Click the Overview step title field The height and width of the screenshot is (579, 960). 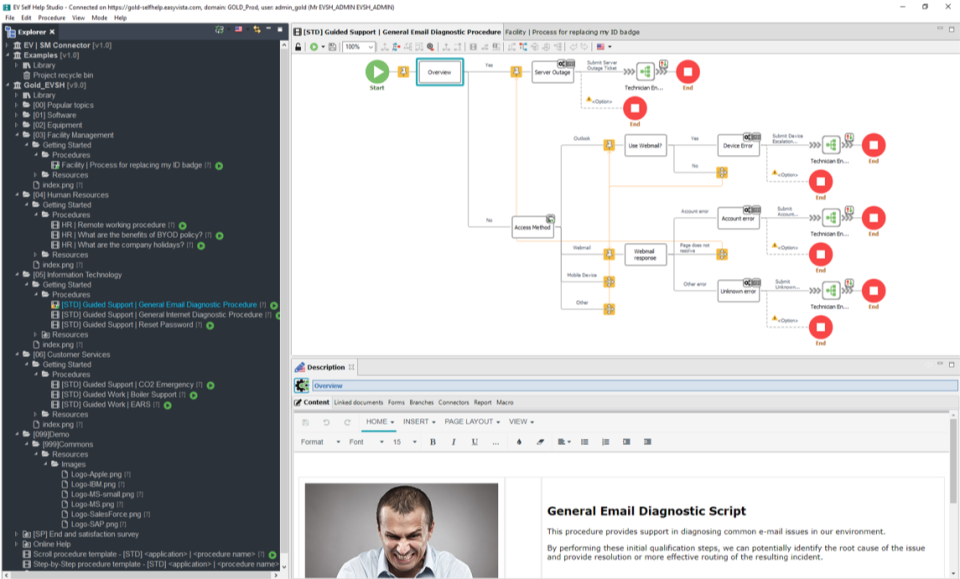(635, 386)
